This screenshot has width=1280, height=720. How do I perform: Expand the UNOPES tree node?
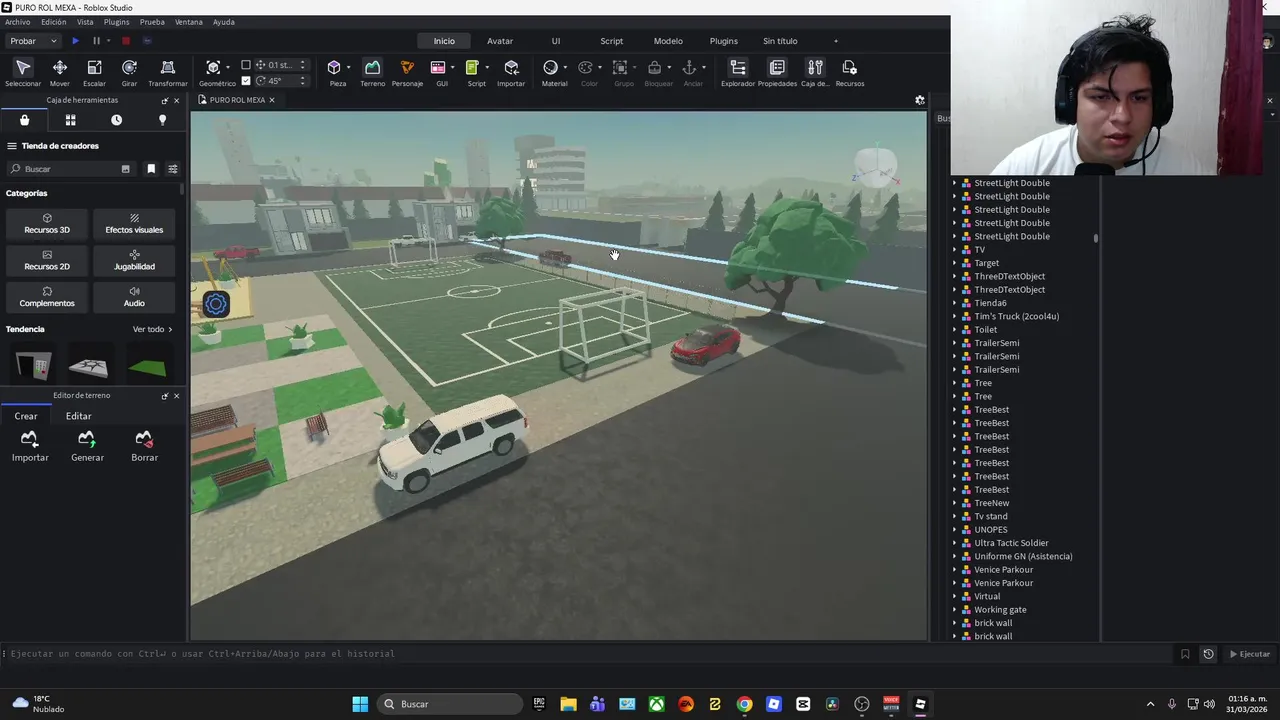954,530
